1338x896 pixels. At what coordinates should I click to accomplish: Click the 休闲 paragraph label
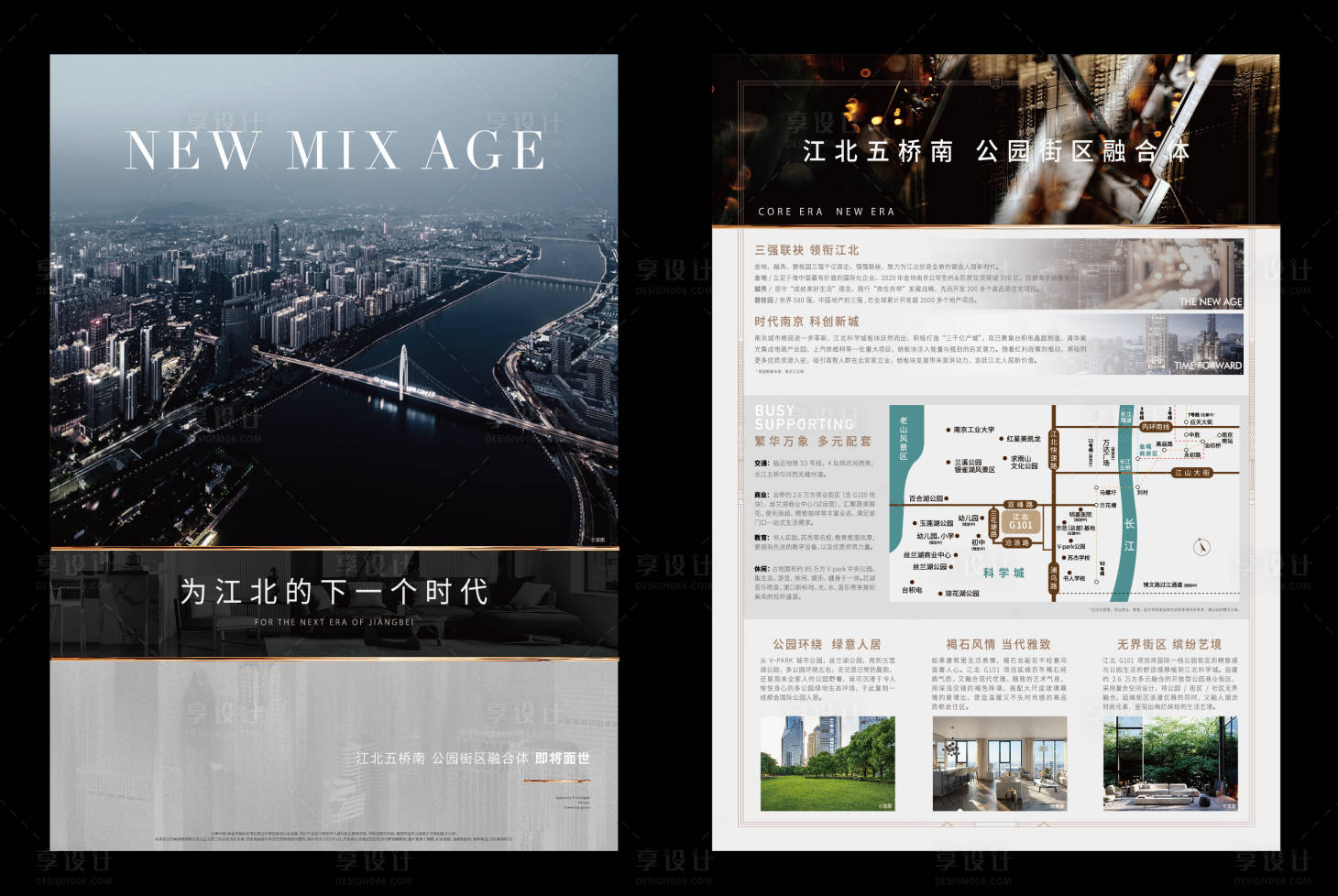761,569
